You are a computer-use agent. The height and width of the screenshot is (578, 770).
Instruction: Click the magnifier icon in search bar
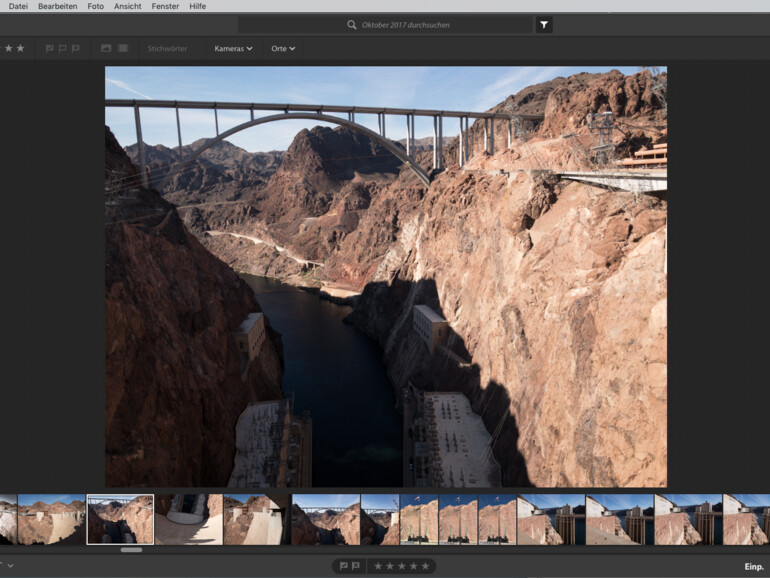pyautogui.click(x=352, y=25)
